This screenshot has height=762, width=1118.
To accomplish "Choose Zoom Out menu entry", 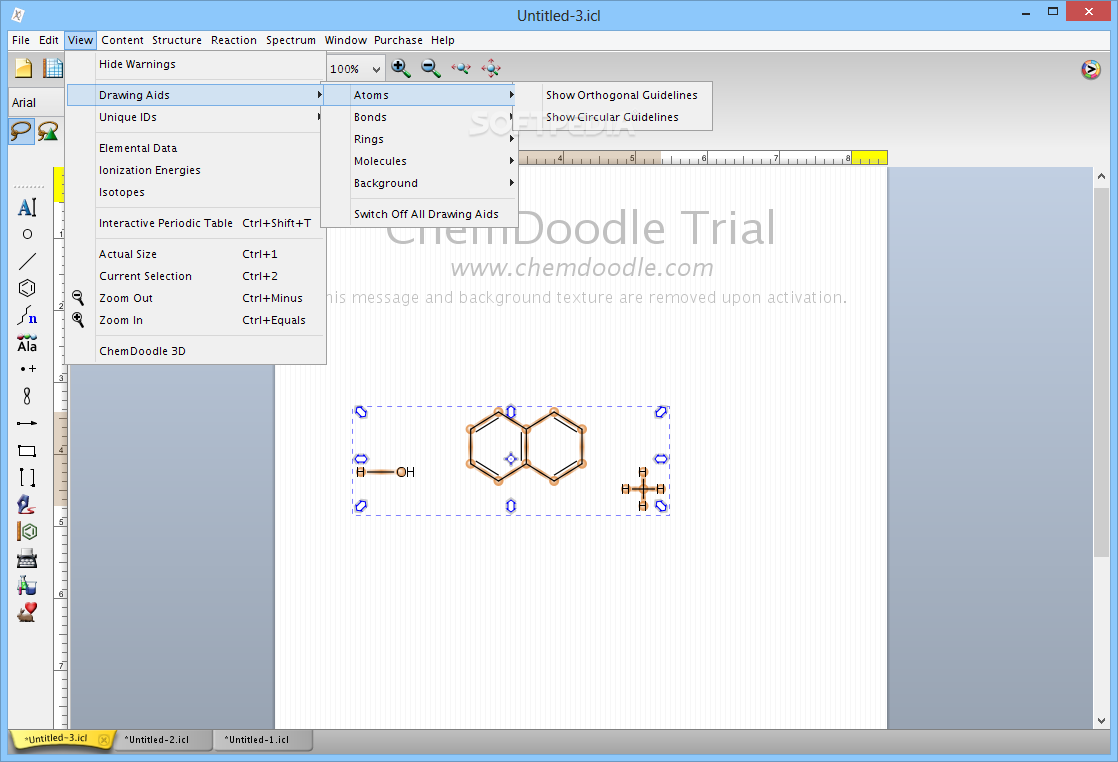I will (196, 298).
